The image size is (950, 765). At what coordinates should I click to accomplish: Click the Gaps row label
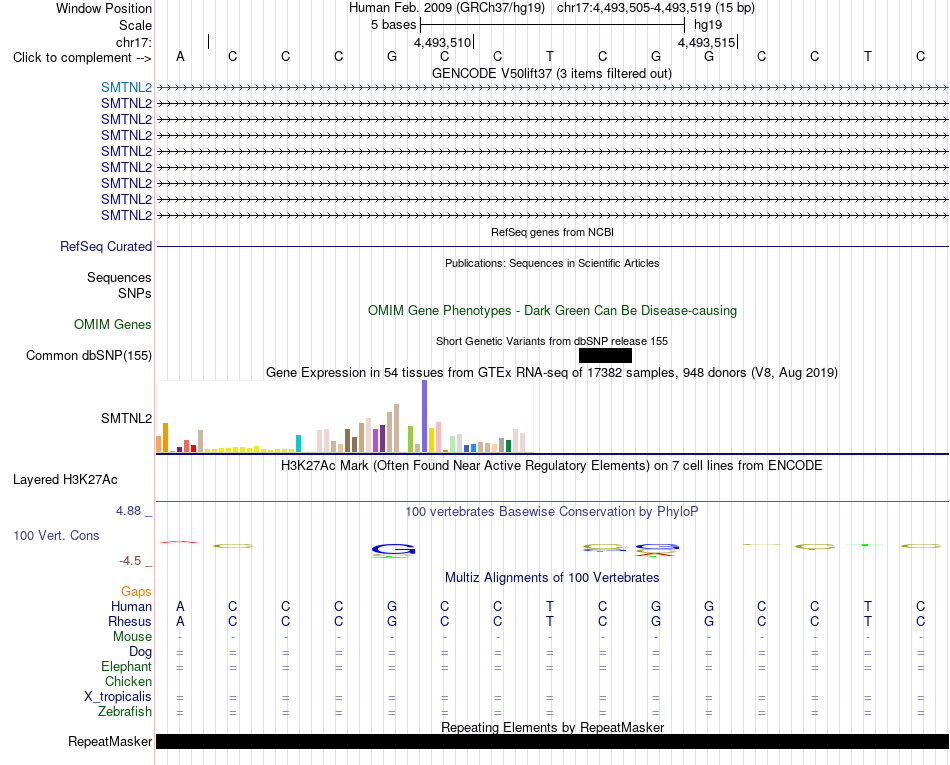coord(136,592)
